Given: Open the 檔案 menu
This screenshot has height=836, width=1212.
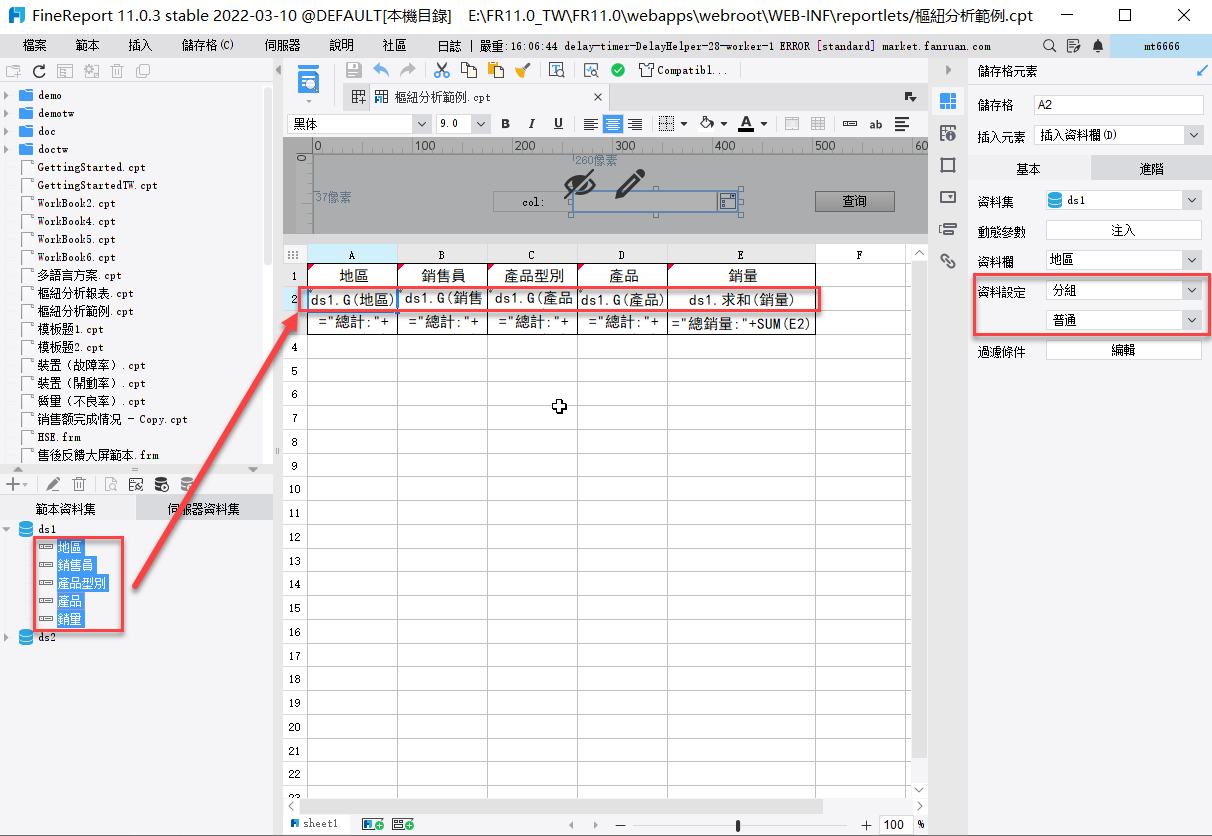Looking at the screenshot, I should click(34, 46).
